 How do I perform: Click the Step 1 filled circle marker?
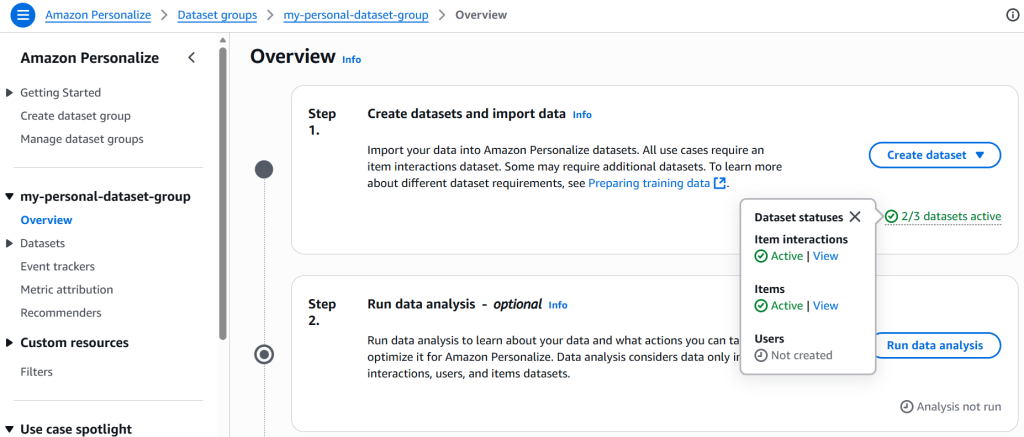pos(264,170)
